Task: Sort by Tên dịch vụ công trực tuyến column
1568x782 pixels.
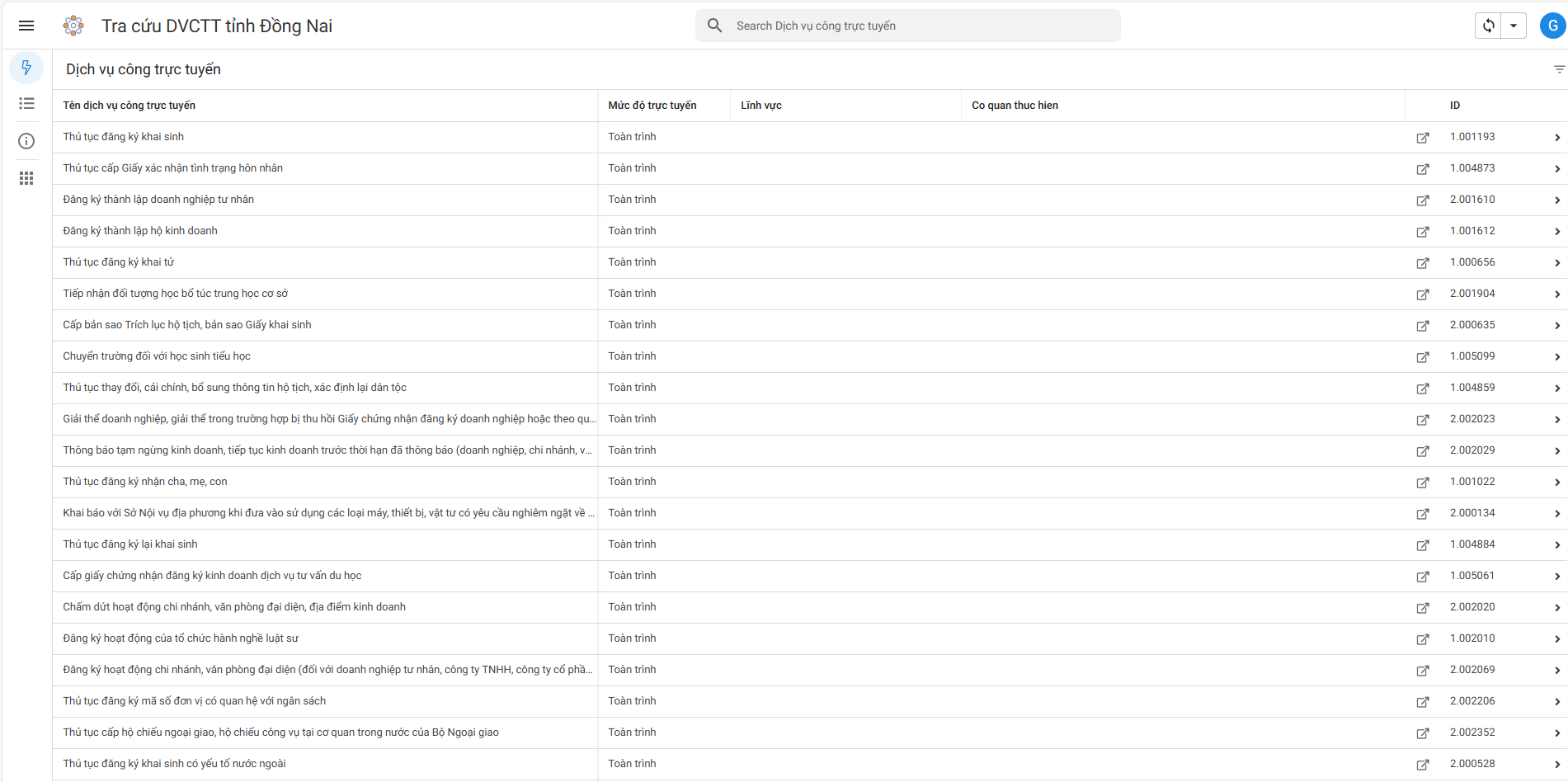Action: [x=129, y=106]
